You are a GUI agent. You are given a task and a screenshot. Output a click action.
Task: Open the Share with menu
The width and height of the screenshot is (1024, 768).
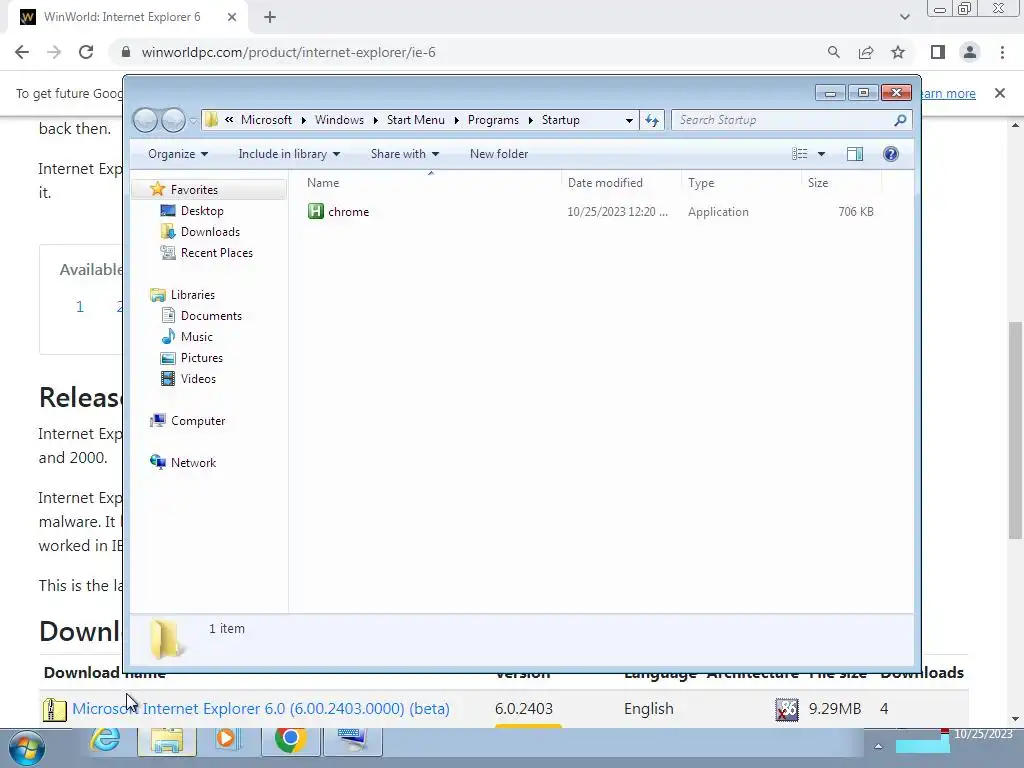405,153
